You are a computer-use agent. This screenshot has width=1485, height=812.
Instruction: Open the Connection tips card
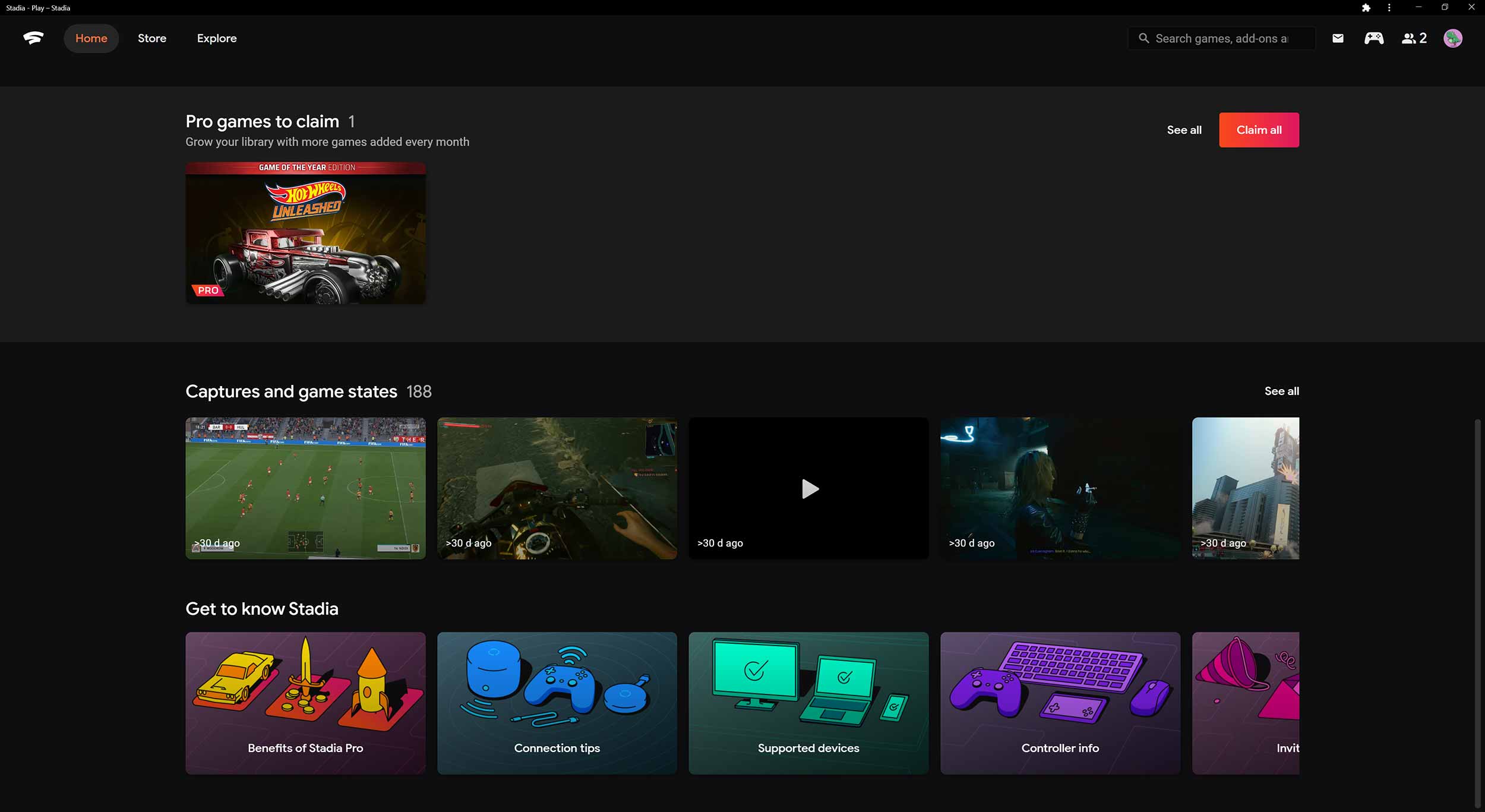[557, 703]
